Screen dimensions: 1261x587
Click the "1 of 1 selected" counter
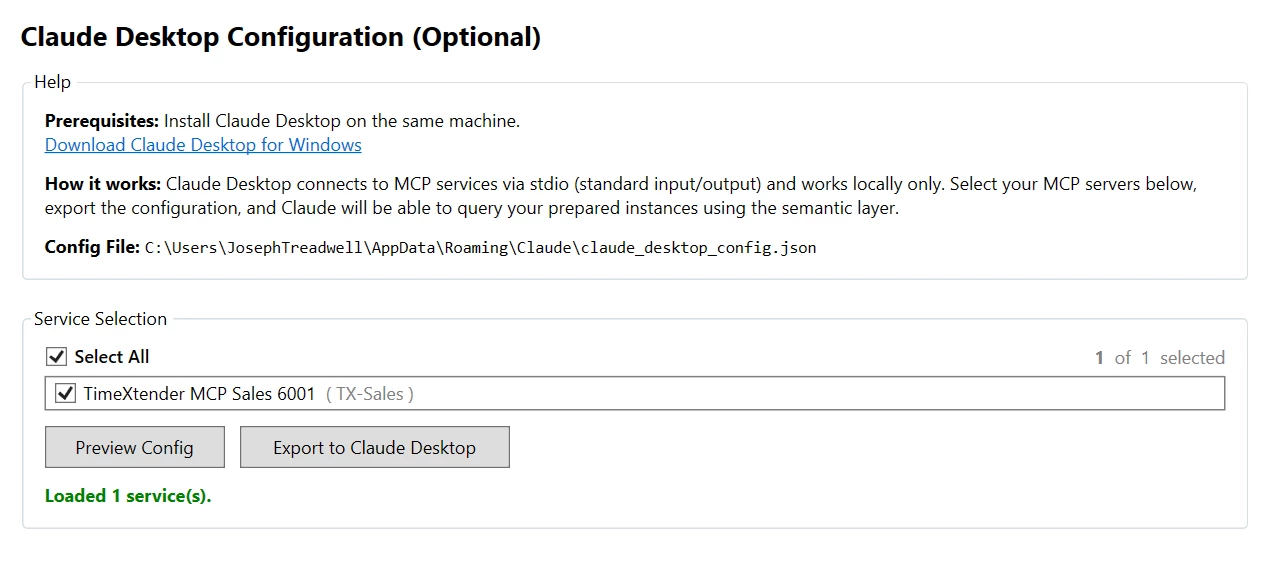click(x=1159, y=358)
